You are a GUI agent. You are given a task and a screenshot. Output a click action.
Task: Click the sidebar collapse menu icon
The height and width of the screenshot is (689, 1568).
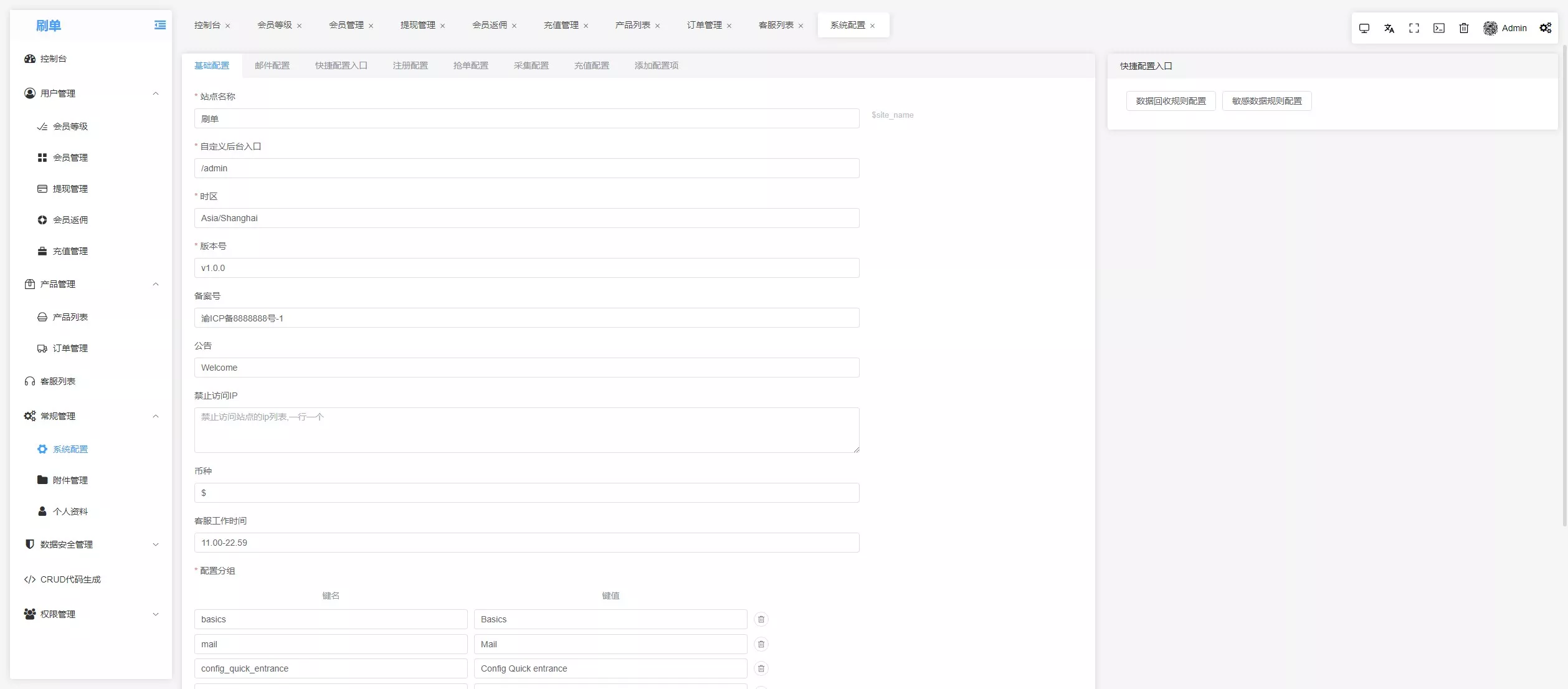[x=160, y=25]
